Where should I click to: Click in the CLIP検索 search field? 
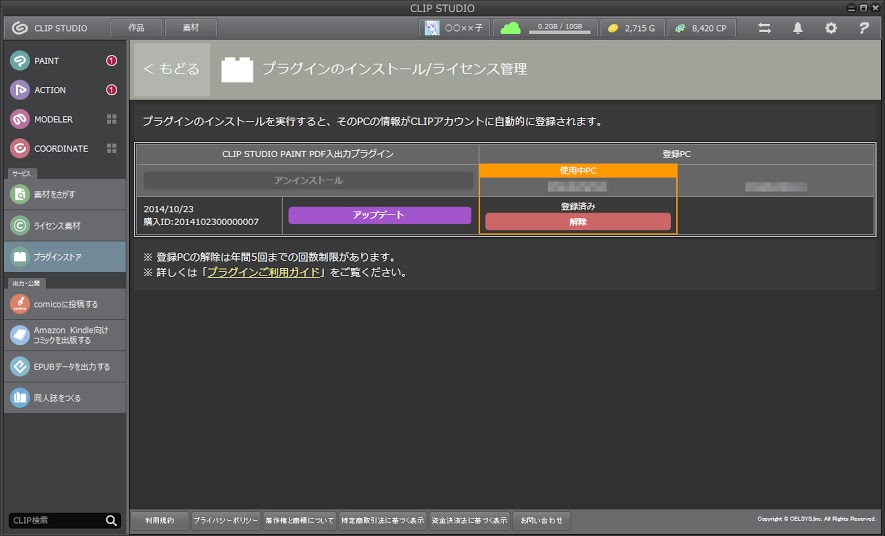coord(56,520)
